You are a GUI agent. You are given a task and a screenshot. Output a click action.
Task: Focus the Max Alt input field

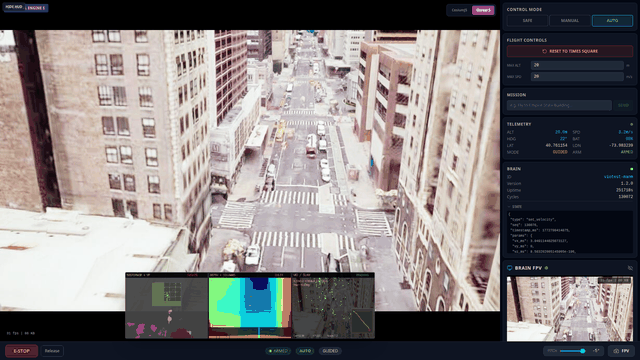577,65
